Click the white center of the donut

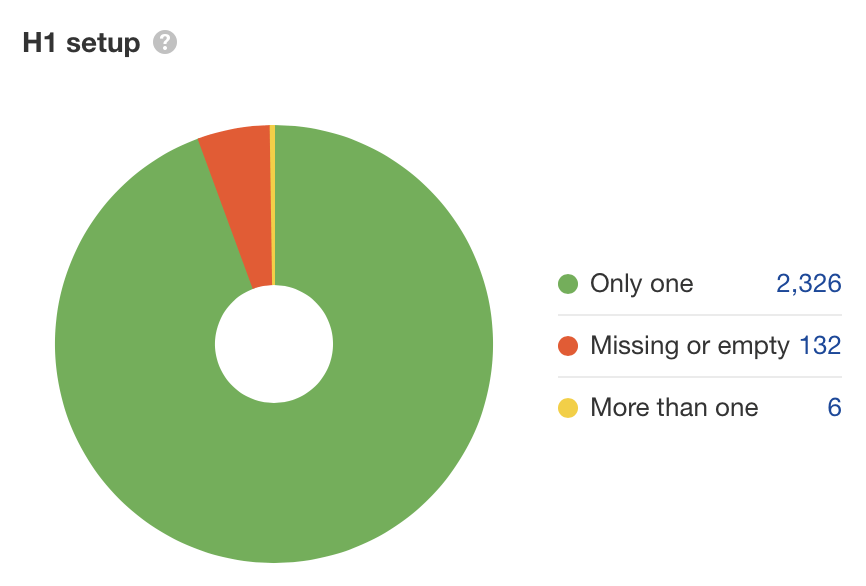(273, 344)
